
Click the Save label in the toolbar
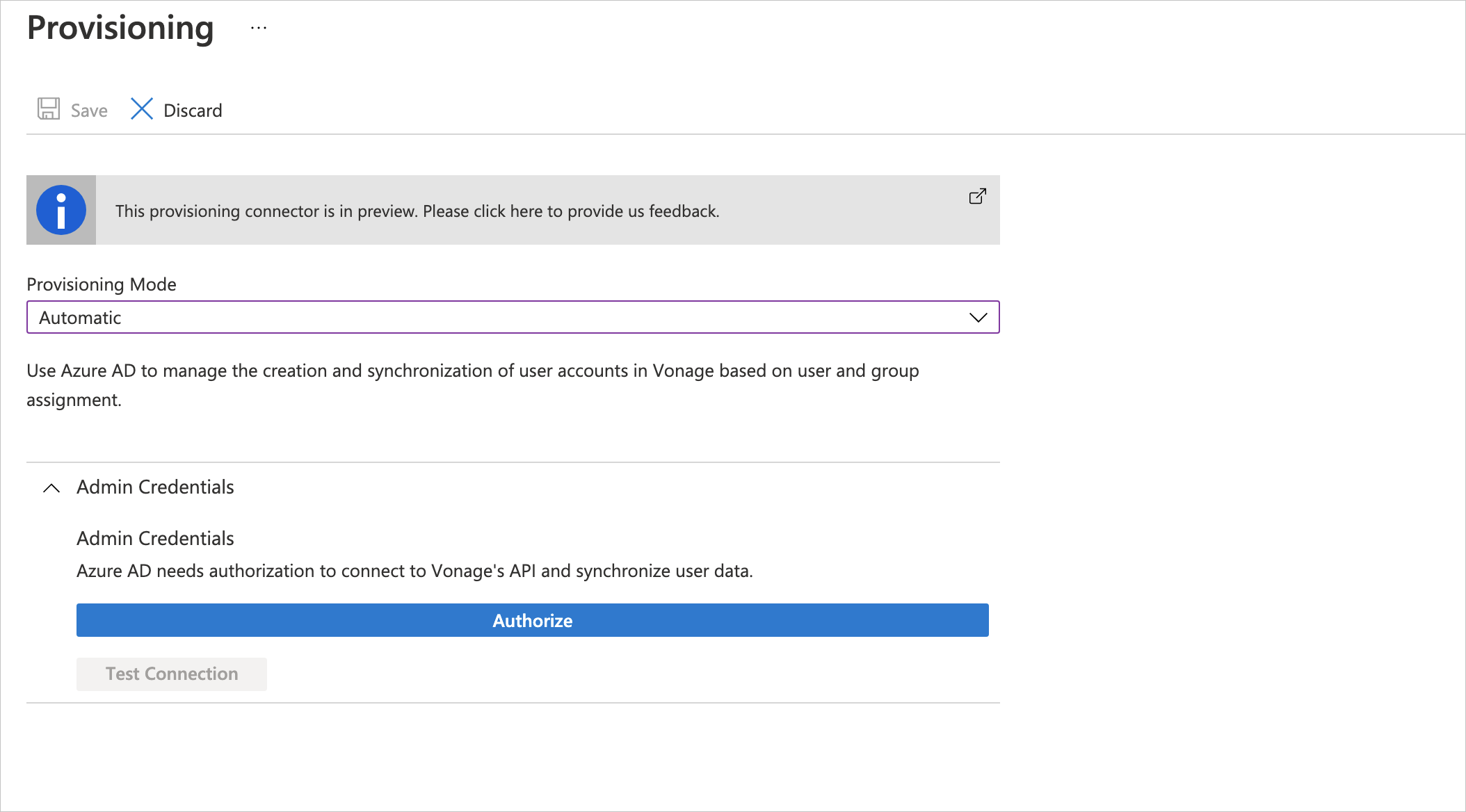[x=89, y=111]
